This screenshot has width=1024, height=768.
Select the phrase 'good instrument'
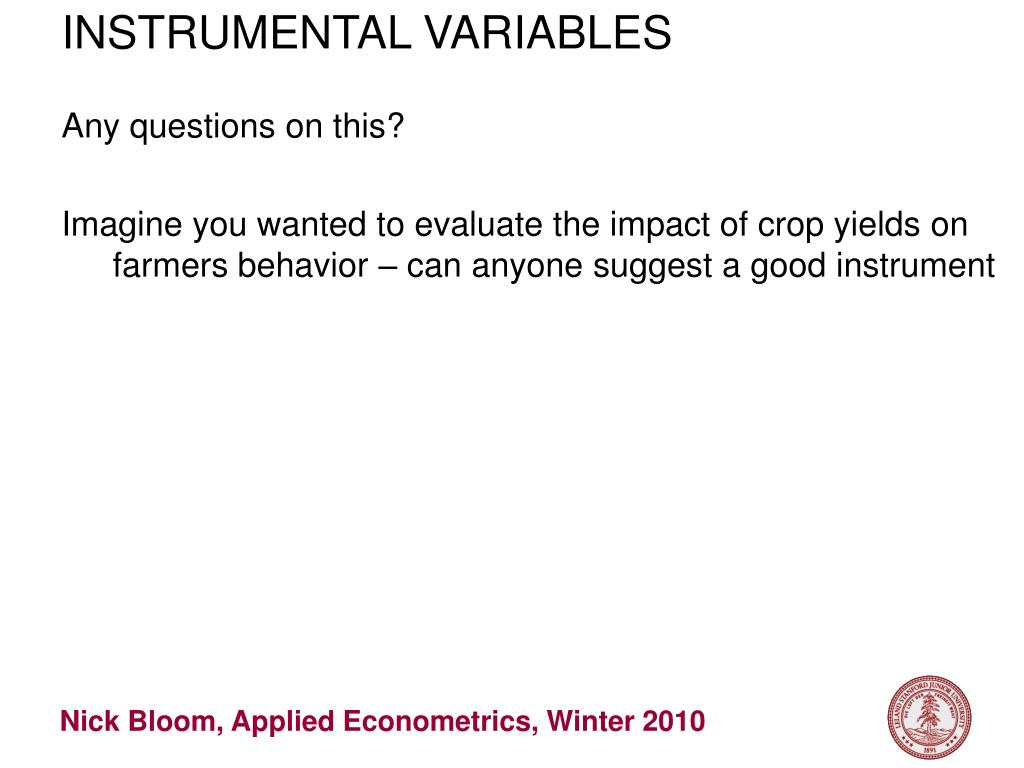pos(872,266)
